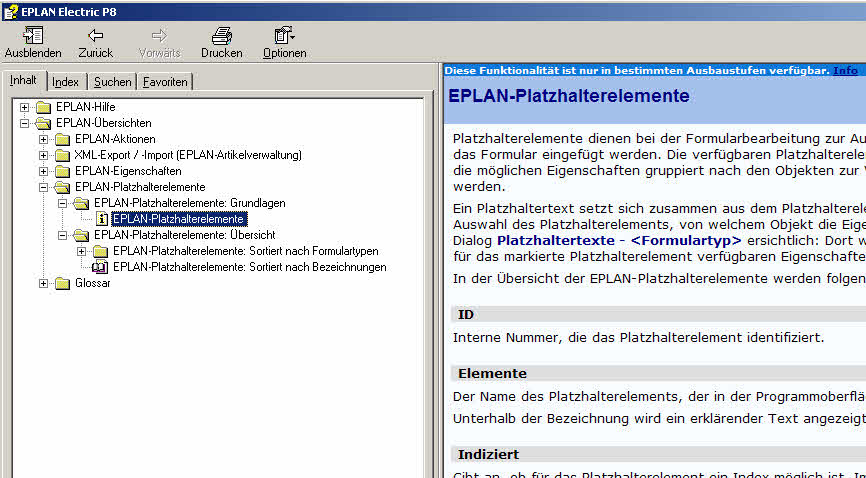Click the Elemente section heading
The height and width of the screenshot is (478, 866).
point(492,374)
